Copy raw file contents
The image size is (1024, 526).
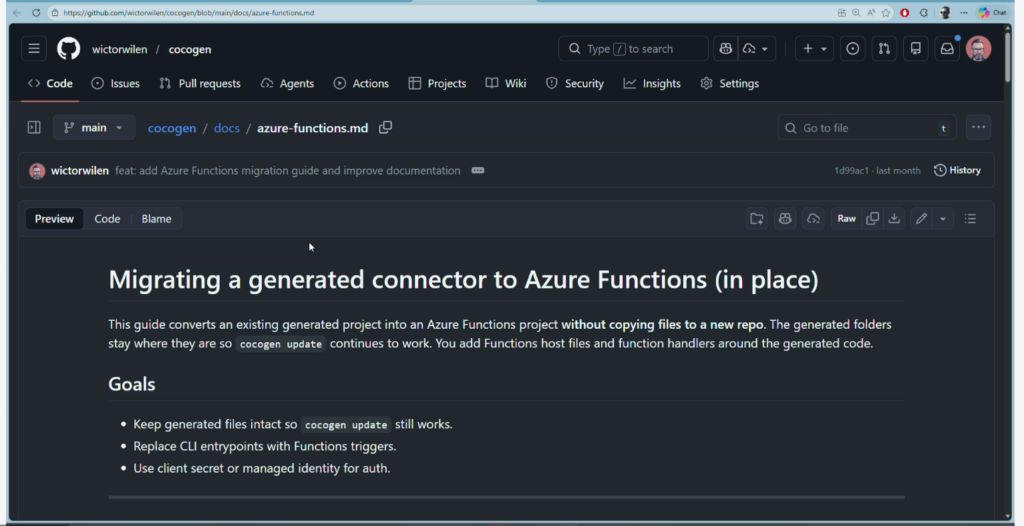(872, 219)
